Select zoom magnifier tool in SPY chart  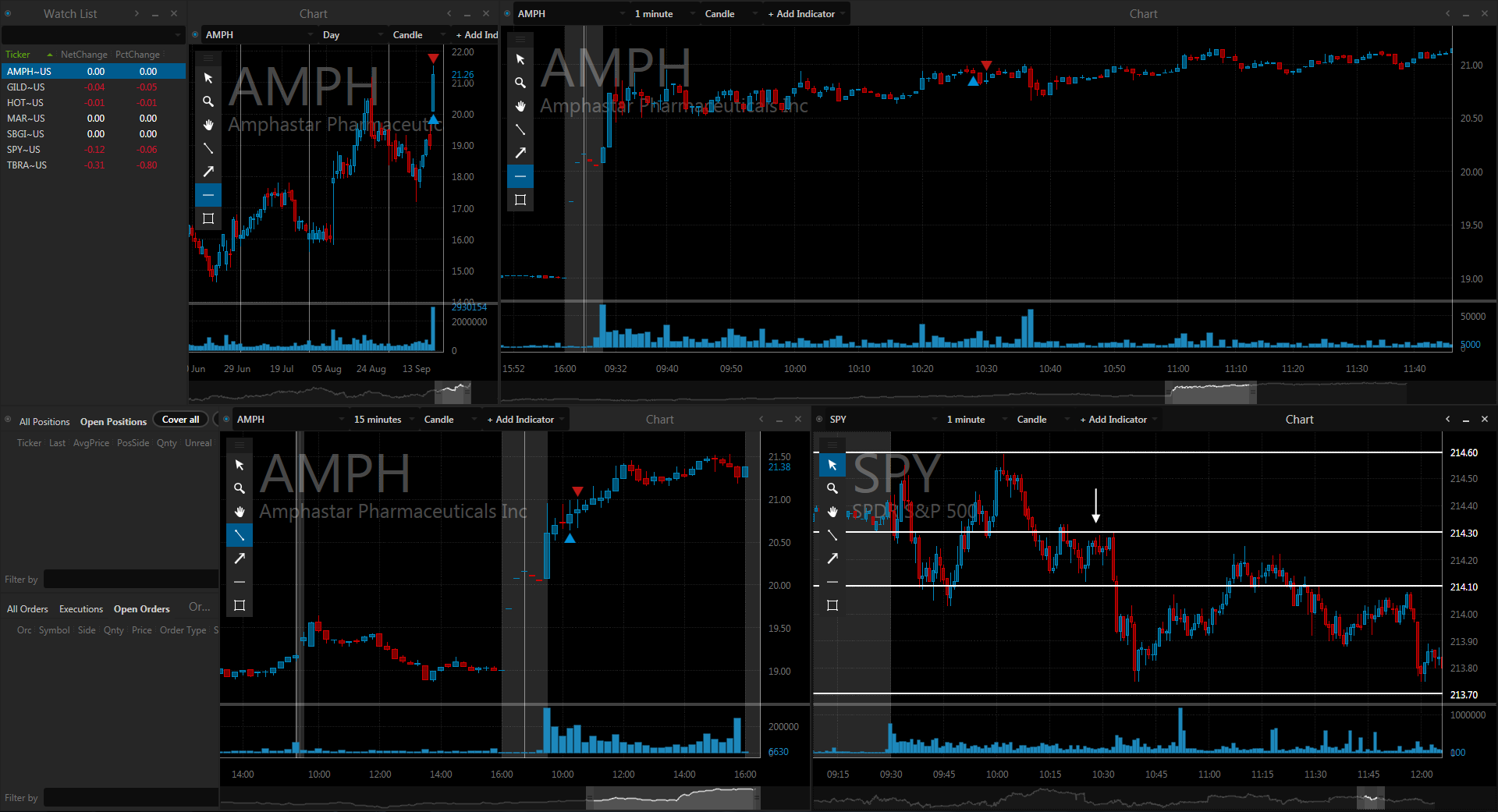pyautogui.click(x=832, y=488)
